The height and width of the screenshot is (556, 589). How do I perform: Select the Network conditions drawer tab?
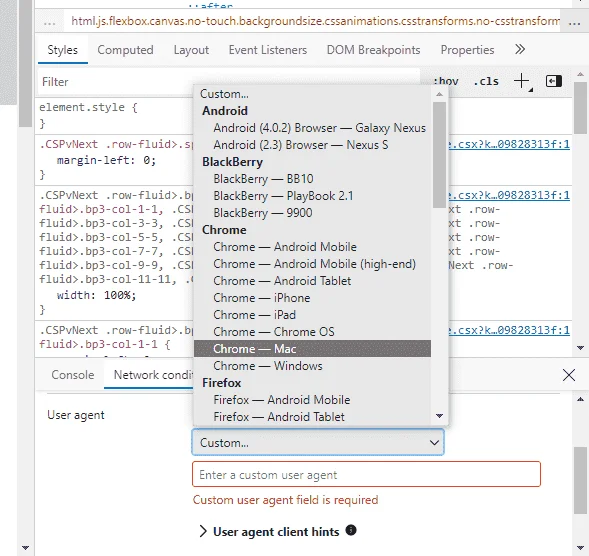149,375
